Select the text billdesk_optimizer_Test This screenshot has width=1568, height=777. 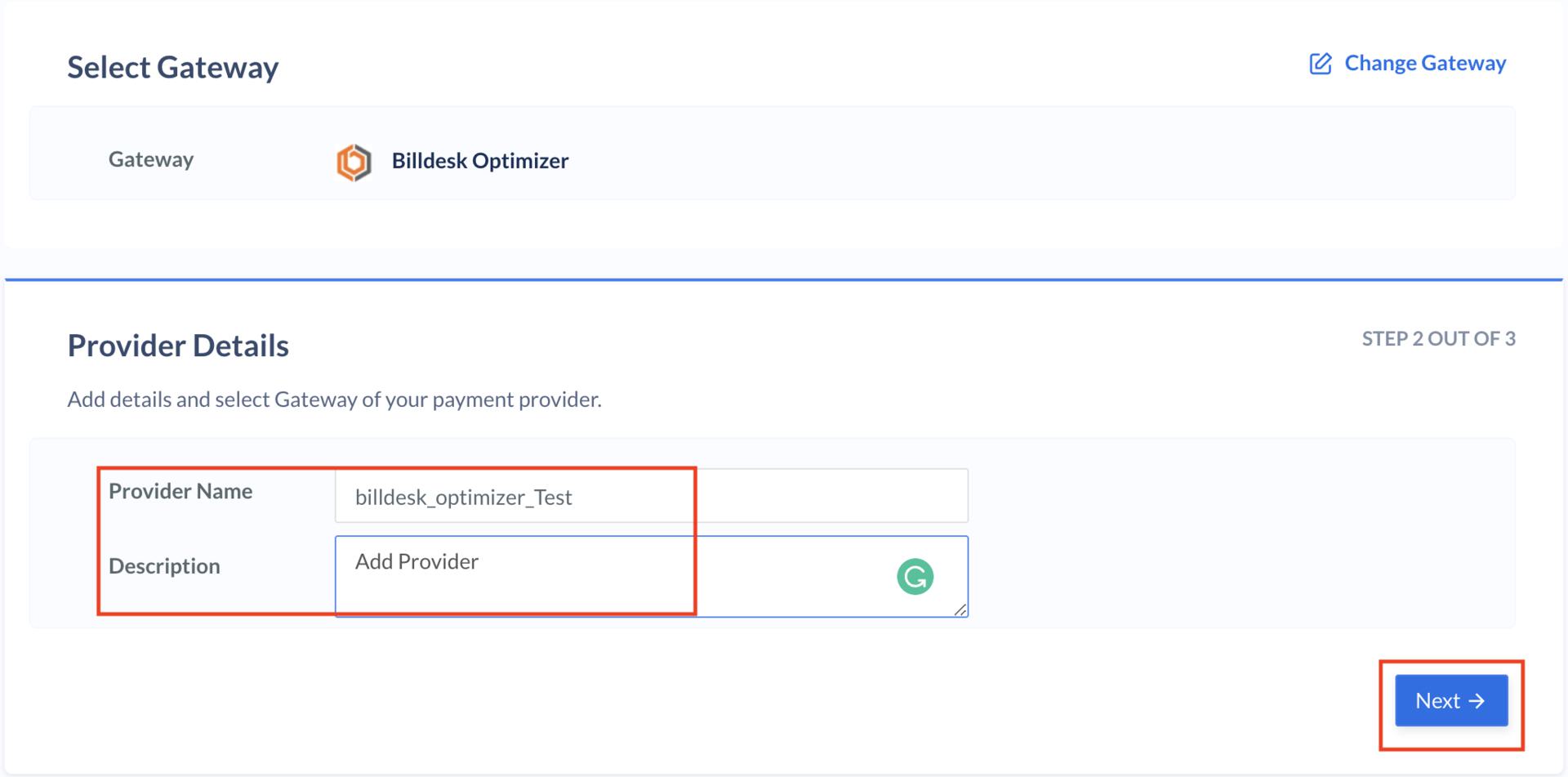(x=463, y=497)
